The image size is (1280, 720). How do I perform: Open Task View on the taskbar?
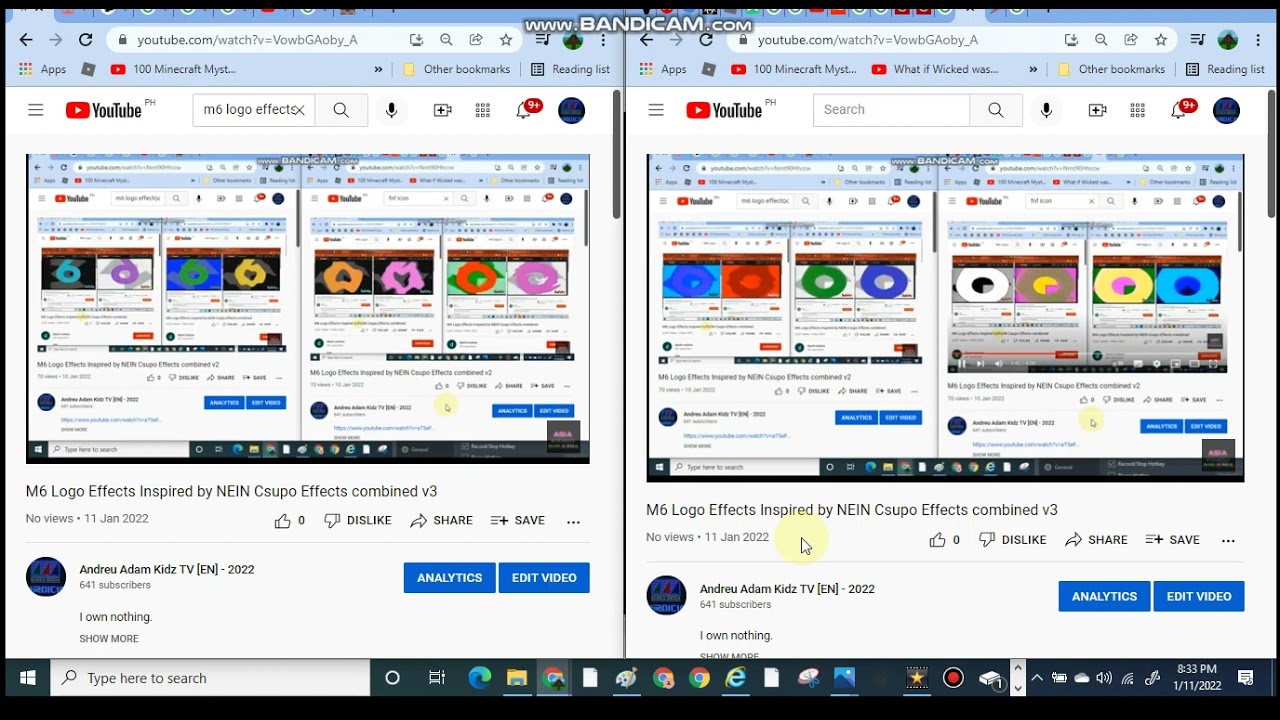tap(437, 678)
